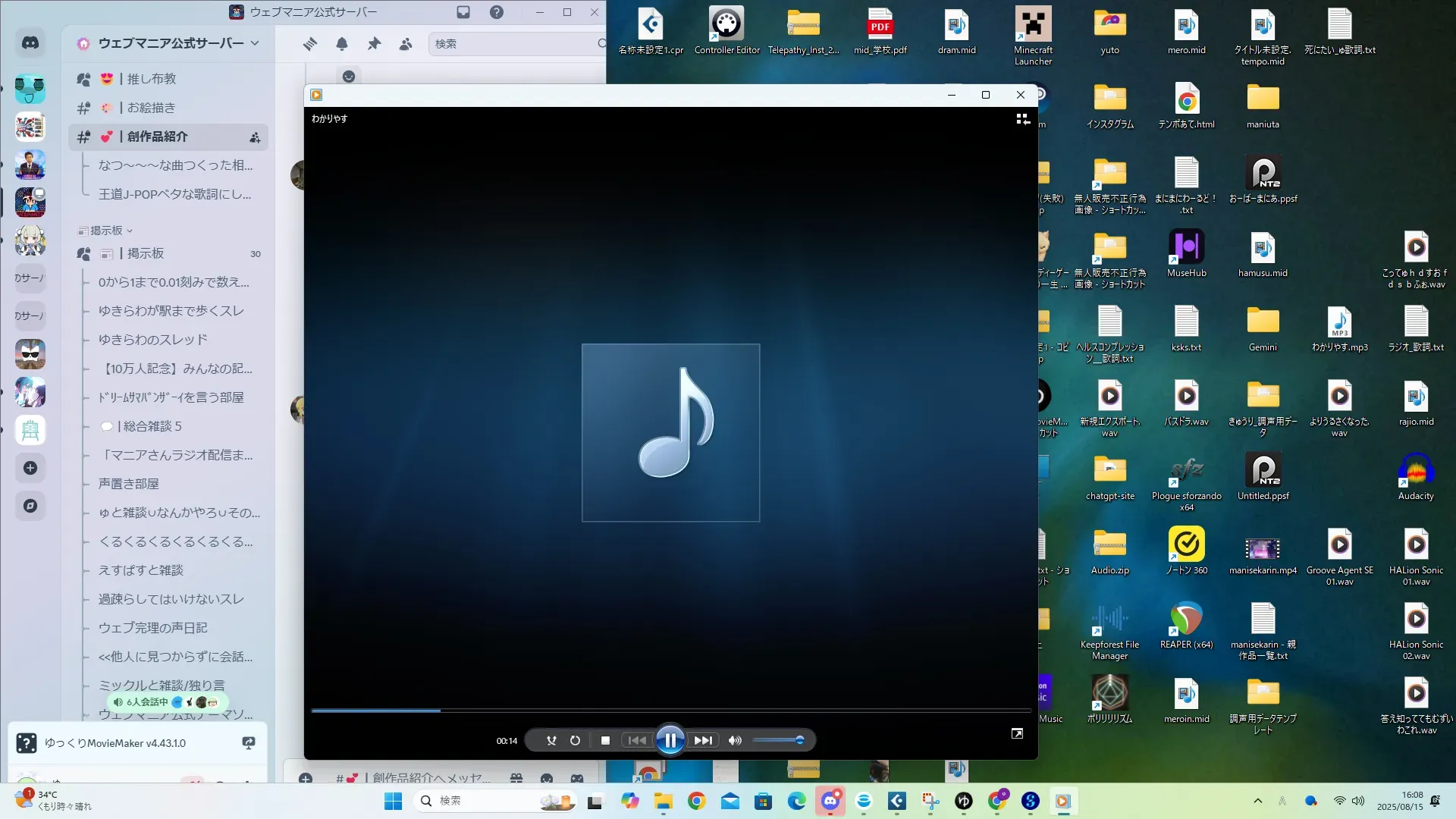Open Discord notification settings bell icon
This screenshot has width=1456, height=819.
pyautogui.click(x=342, y=44)
